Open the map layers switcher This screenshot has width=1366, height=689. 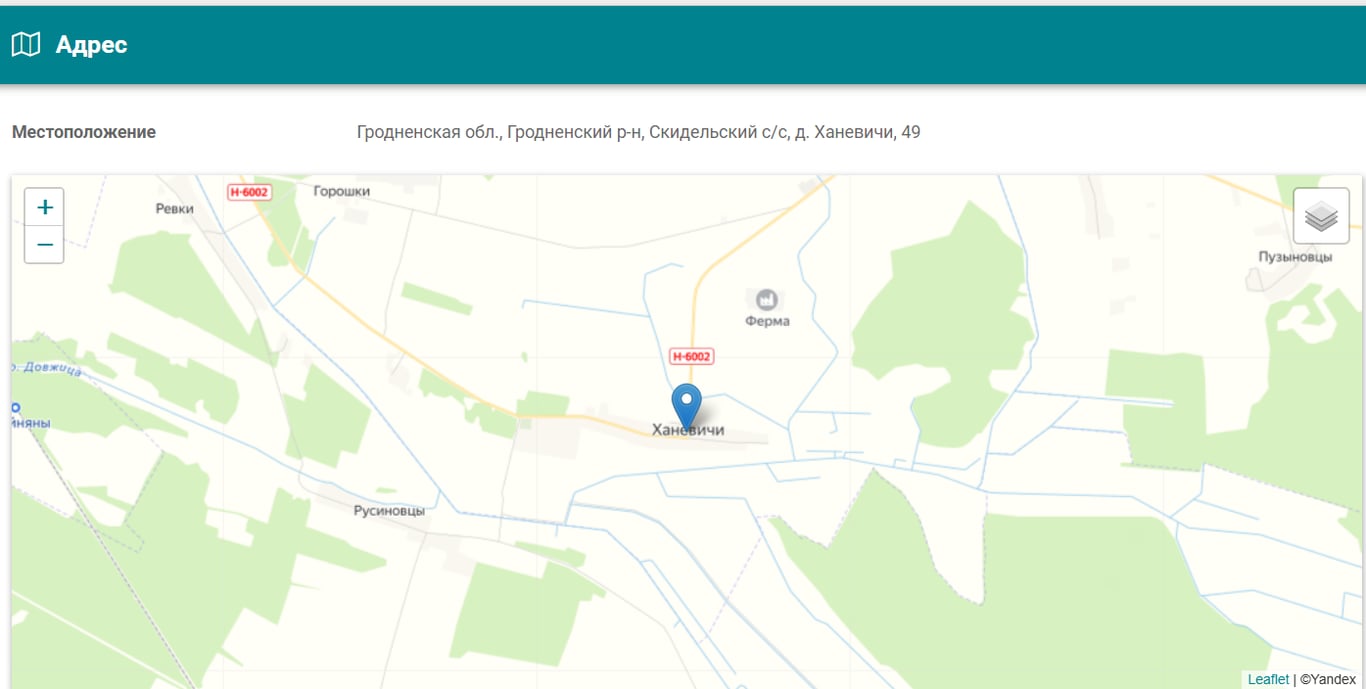coord(1321,216)
